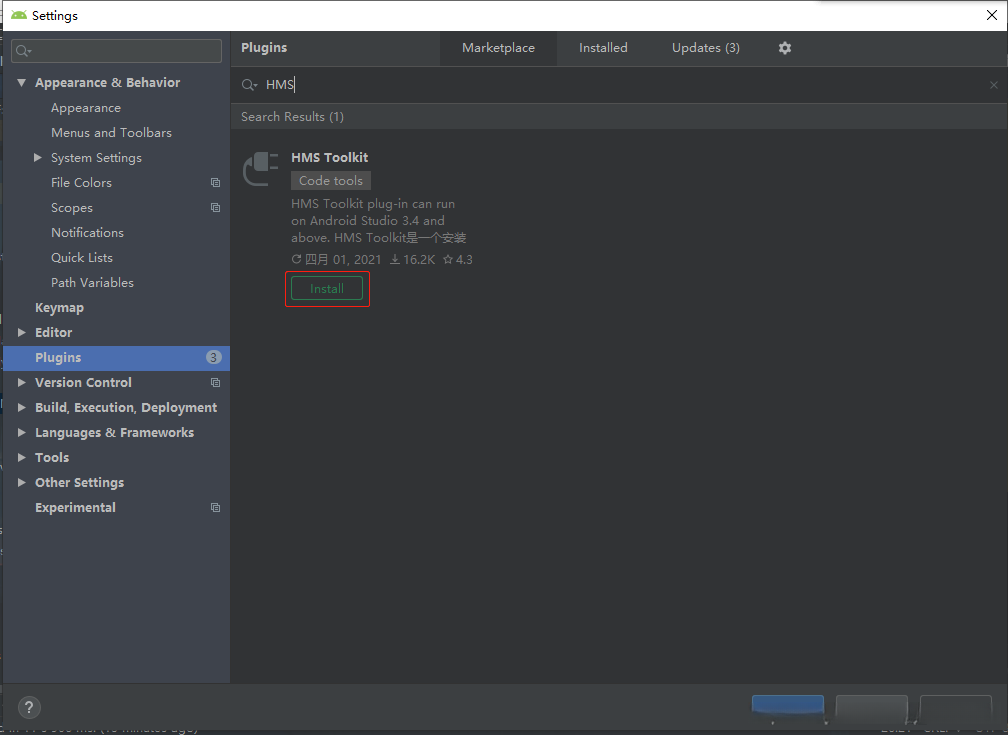Expand the Other Settings arrow
Viewport: 1008px width, 735px height.
[x=21, y=482]
